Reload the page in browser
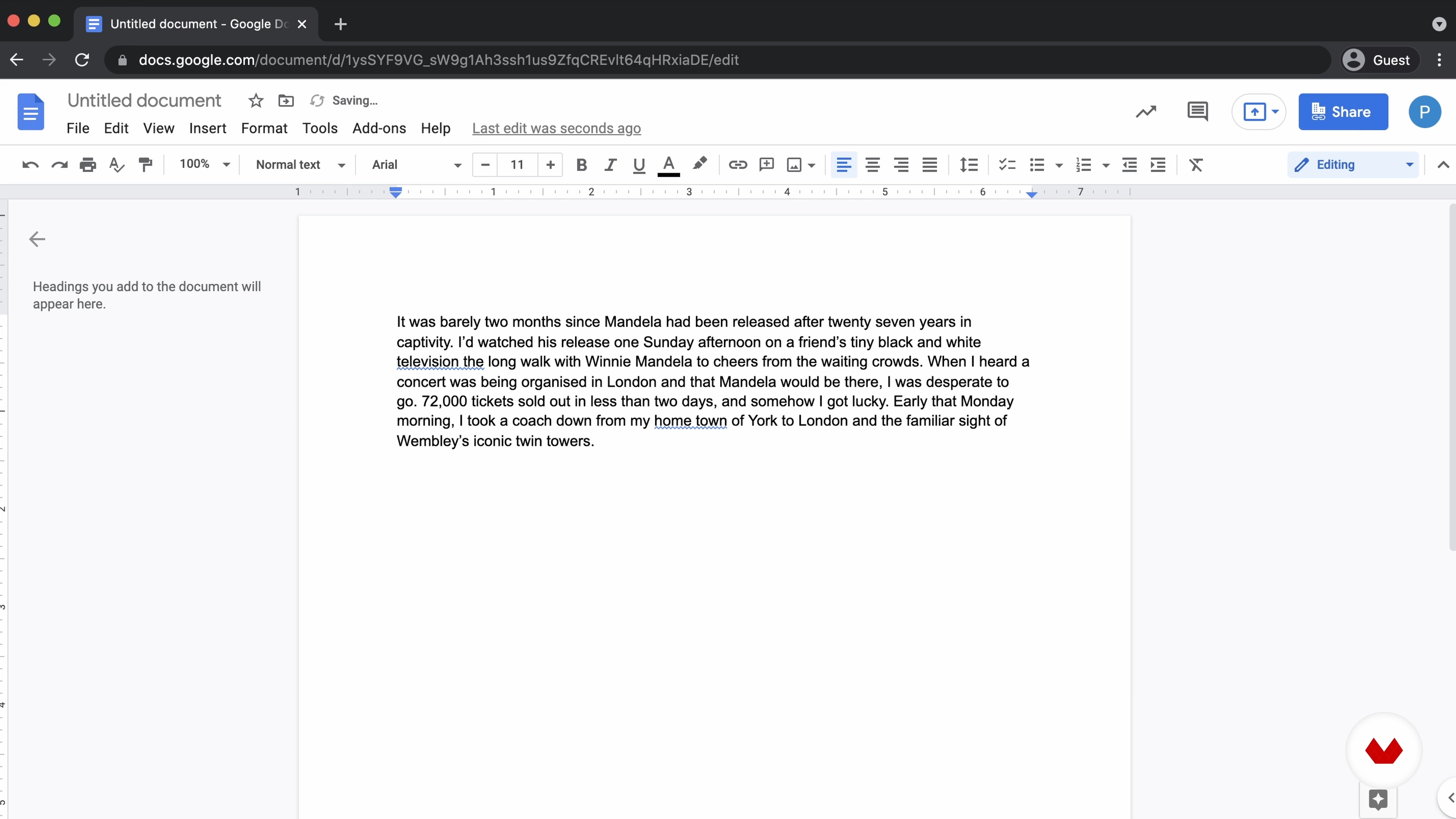Image resolution: width=1456 pixels, height=819 pixels. pos(83,60)
